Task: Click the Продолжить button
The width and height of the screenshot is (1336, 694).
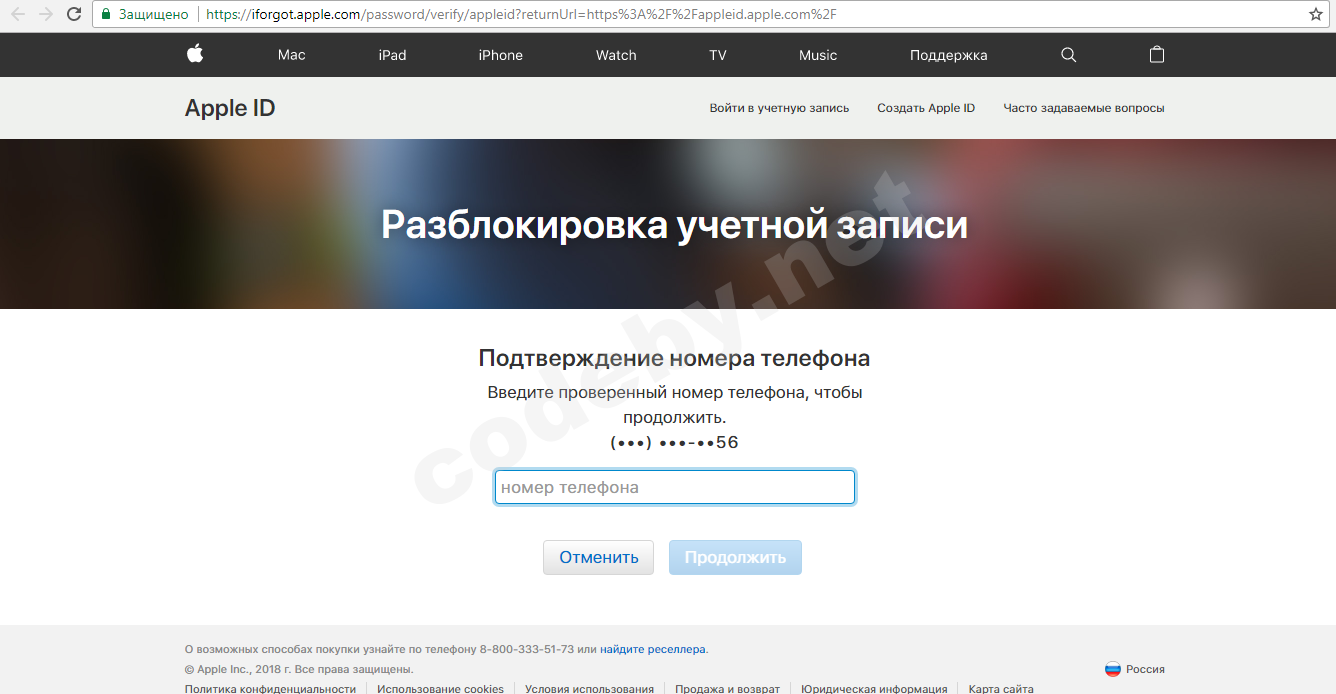Action: 735,557
